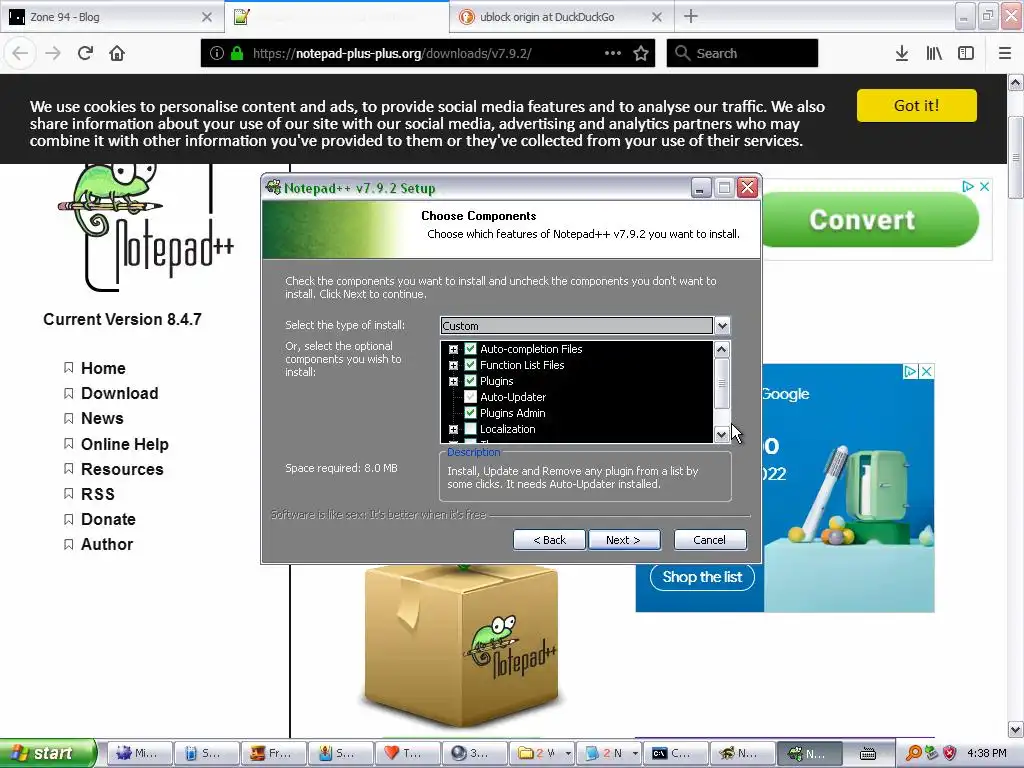Toggle the Auto-completion Files checkbox
The width and height of the screenshot is (1024, 768).
[x=470, y=349]
